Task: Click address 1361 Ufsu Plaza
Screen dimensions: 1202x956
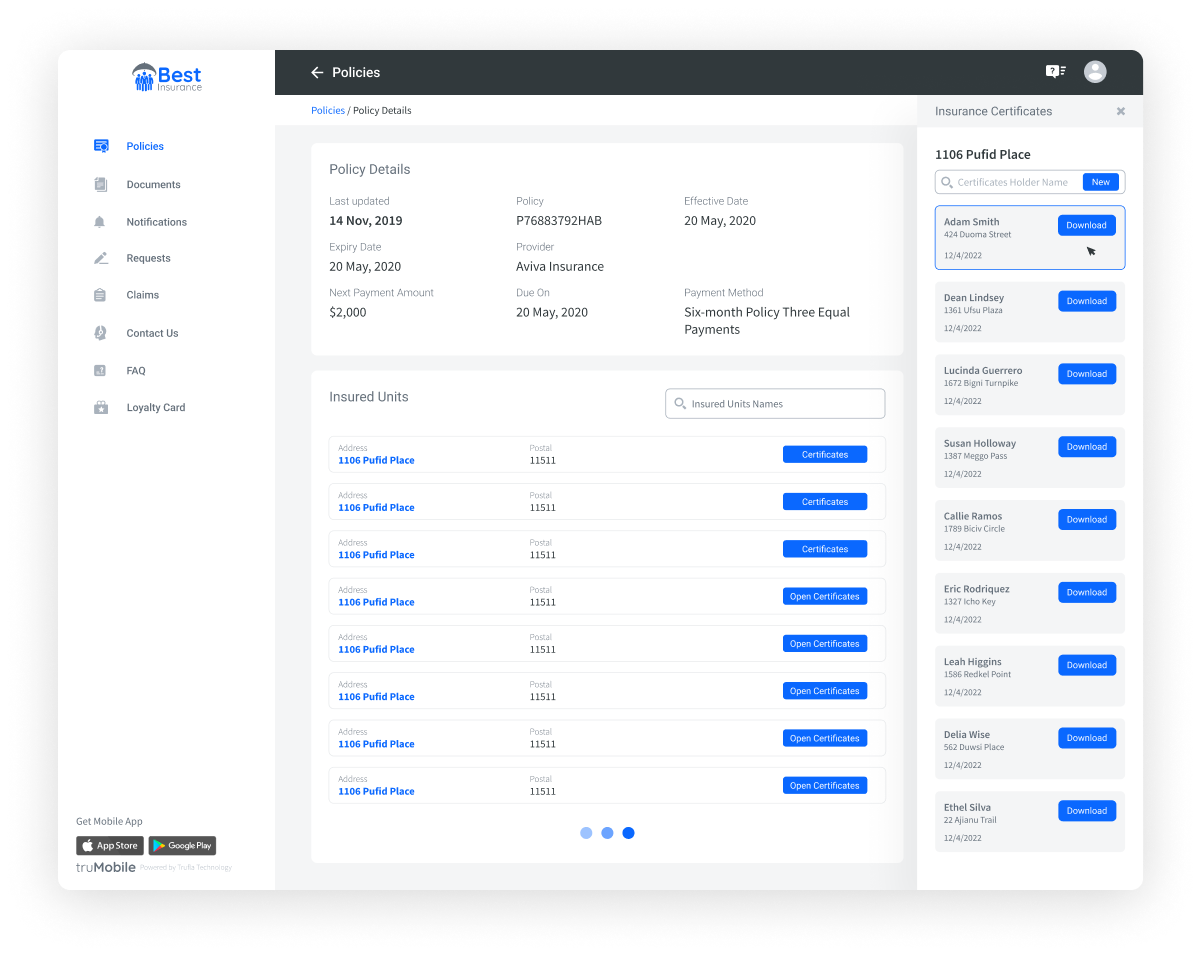Action: point(973,310)
